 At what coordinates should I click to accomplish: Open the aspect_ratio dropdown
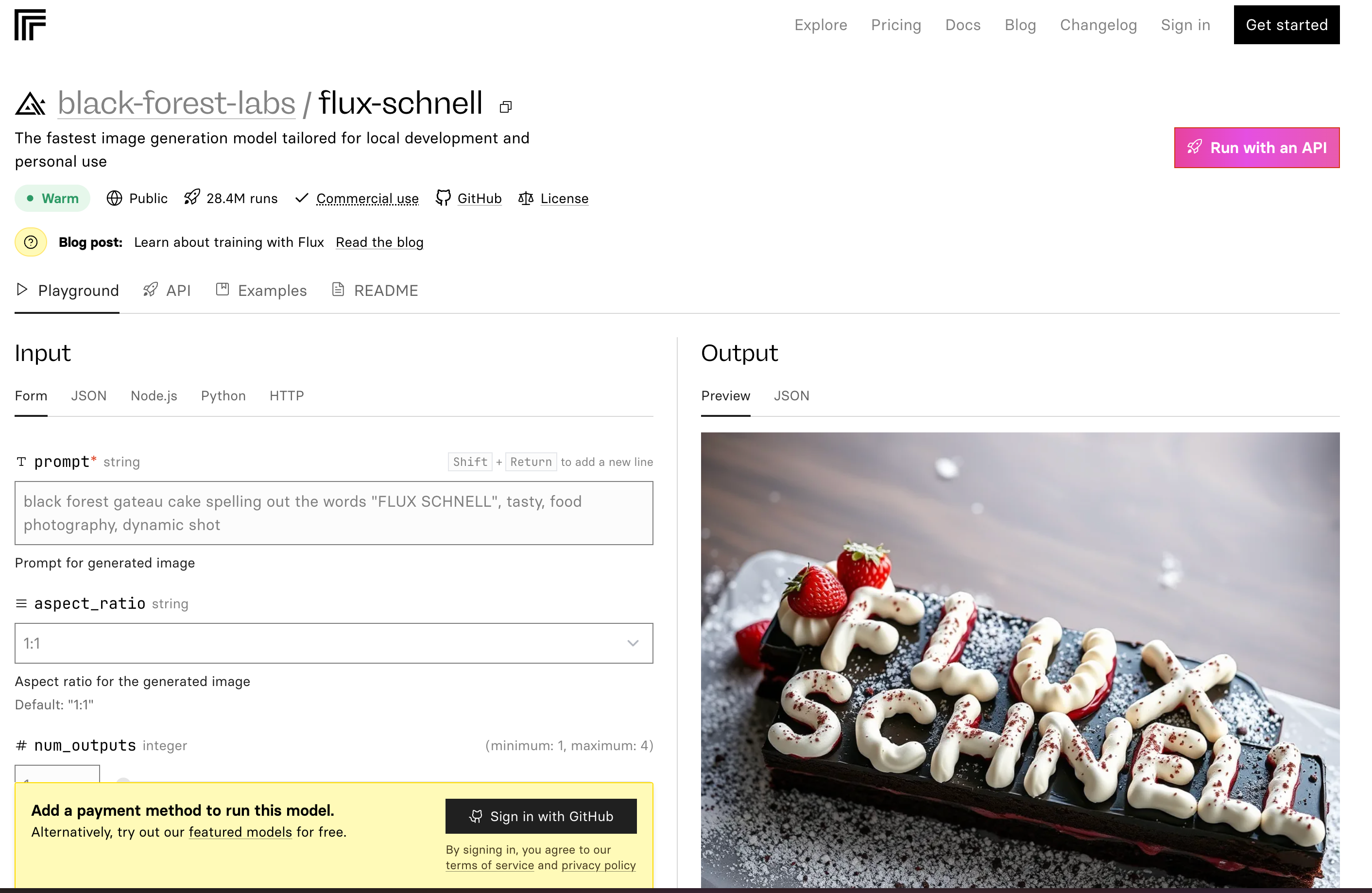(x=334, y=643)
